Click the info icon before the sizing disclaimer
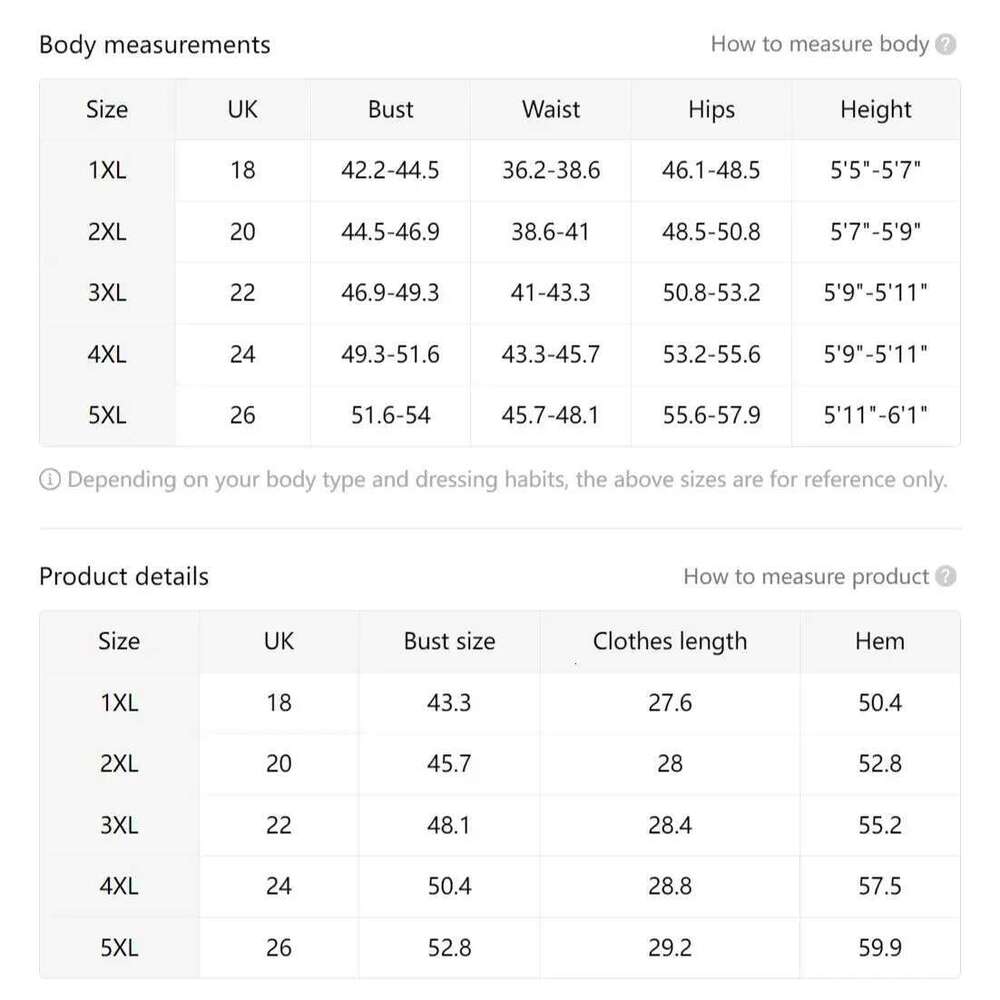Image resolution: width=1000 pixels, height=1000 pixels. click(50, 481)
